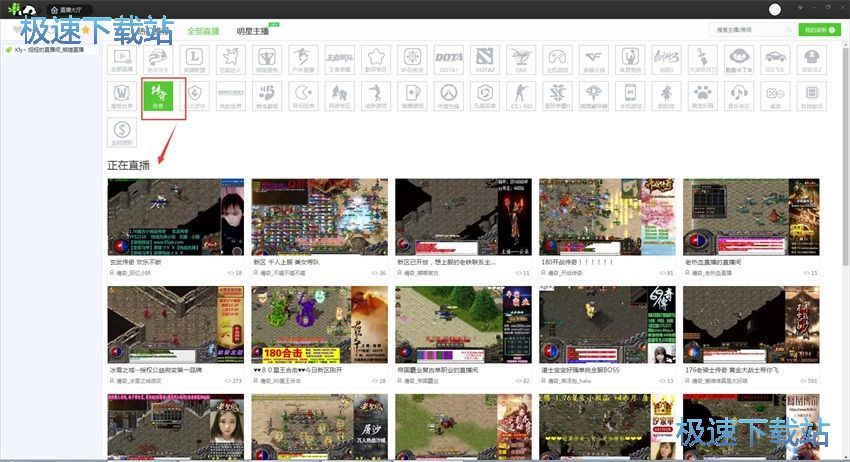Select the playing cards category icon
Viewport: 850px width, 462px height.
(x=413, y=96)
